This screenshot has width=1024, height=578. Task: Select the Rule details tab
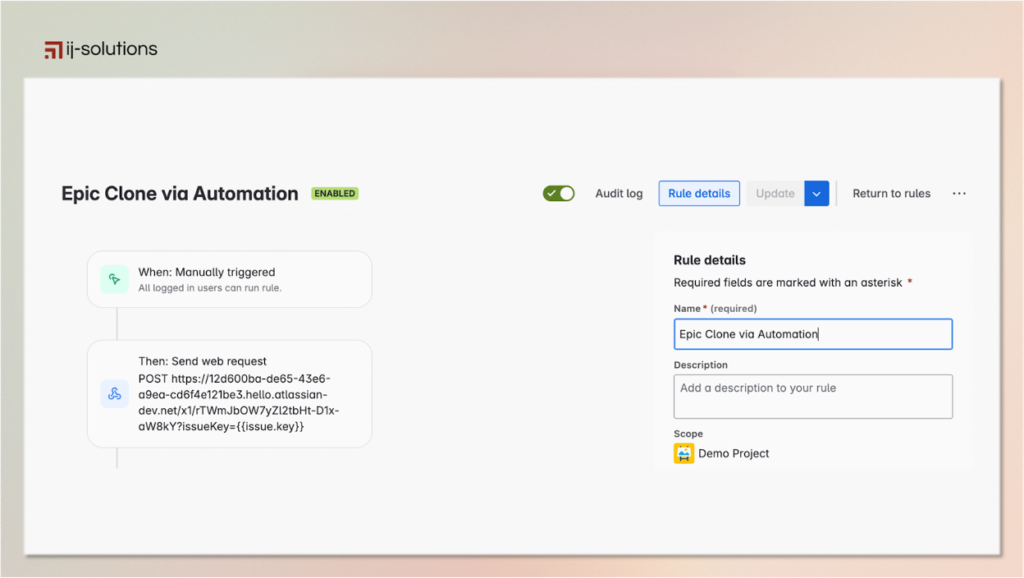698,193
